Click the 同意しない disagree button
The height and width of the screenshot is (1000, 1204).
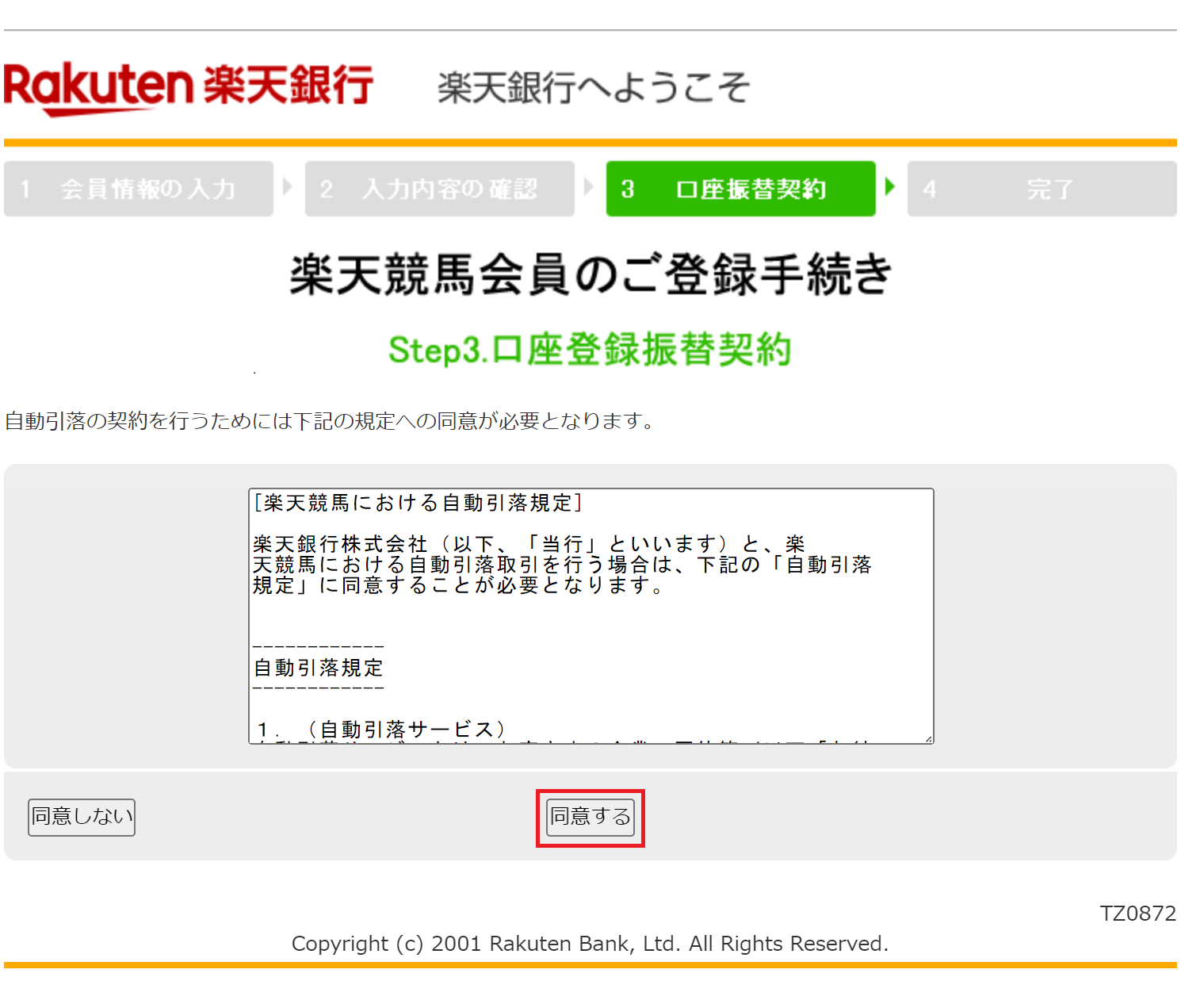click(x=82, y=817)
